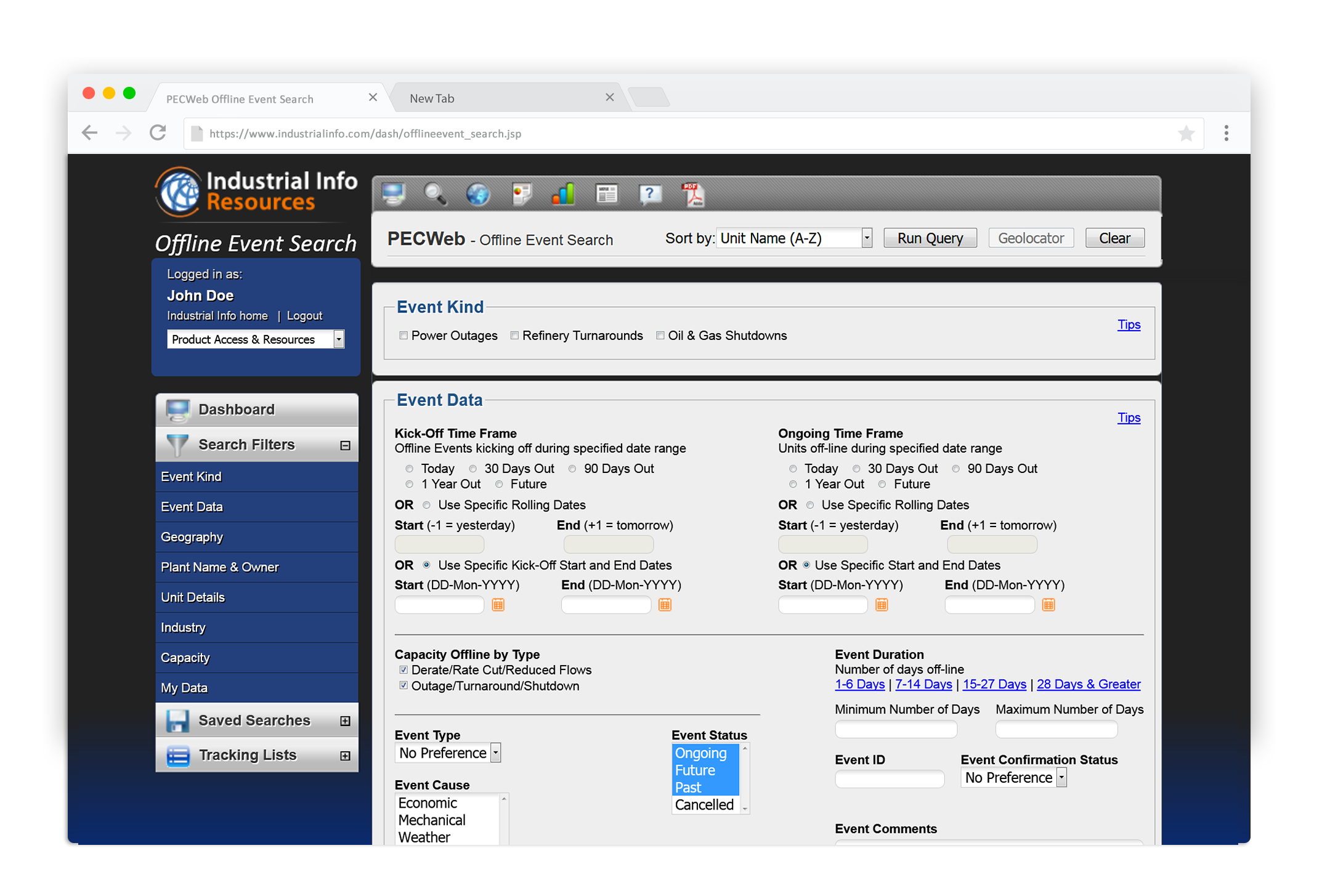Expand the Saved Searches section
This screenshot has width=1322, height=896.
click(345, 721)
